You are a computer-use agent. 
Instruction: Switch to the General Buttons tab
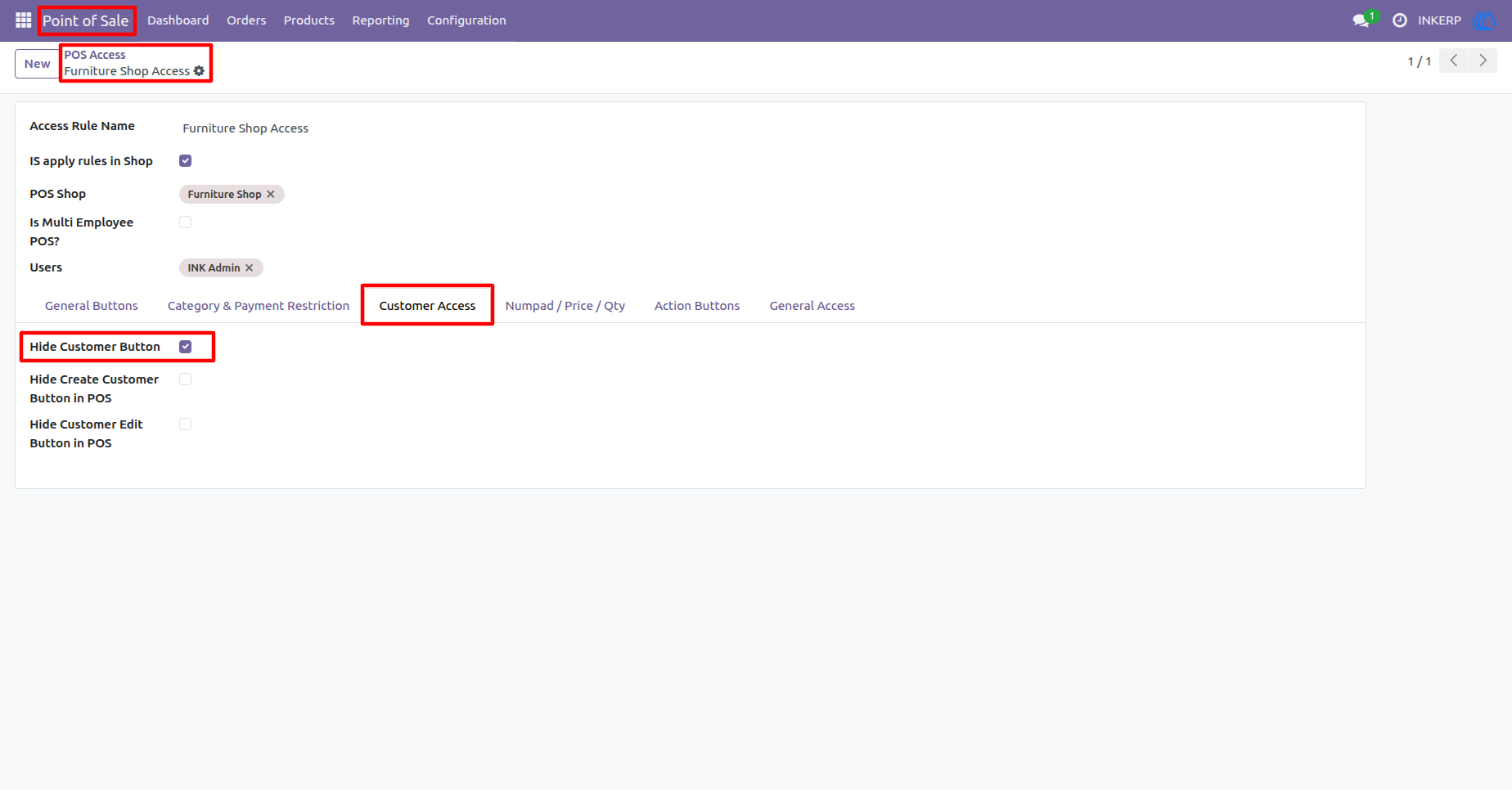pos(92,306)
